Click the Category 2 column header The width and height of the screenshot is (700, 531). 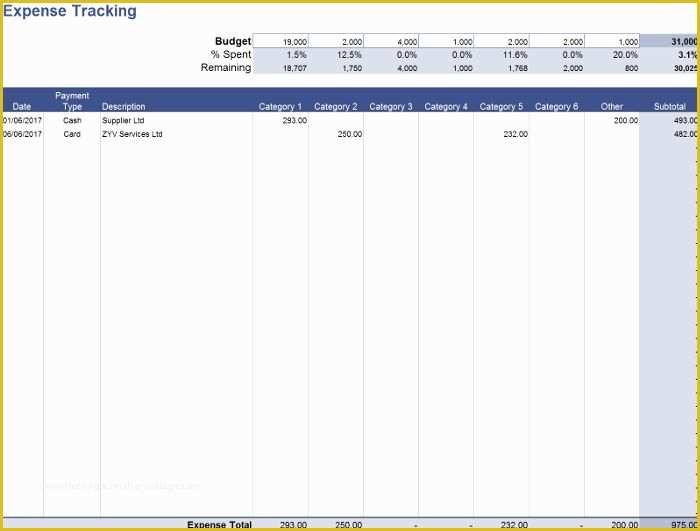[336, 106]
